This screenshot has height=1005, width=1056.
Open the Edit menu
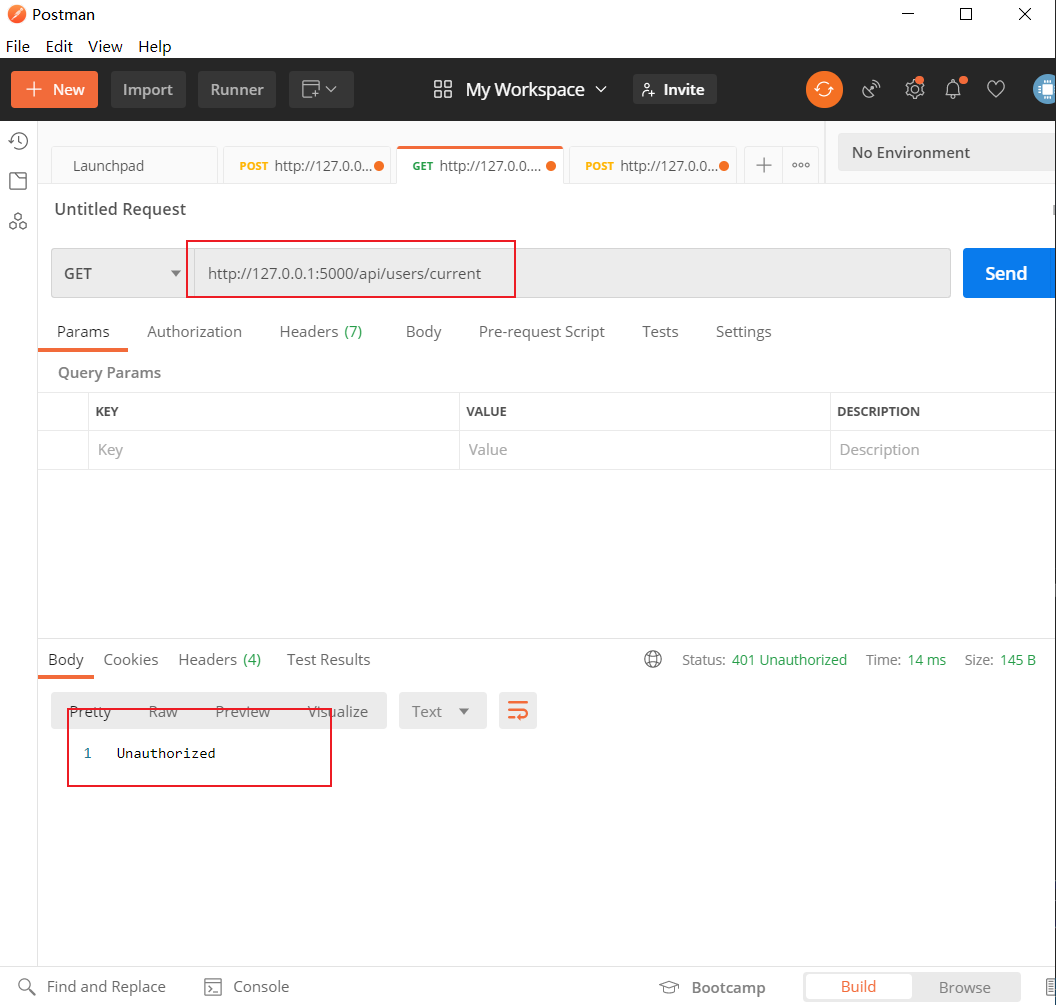pyautogui.click(x=59, y=46)
